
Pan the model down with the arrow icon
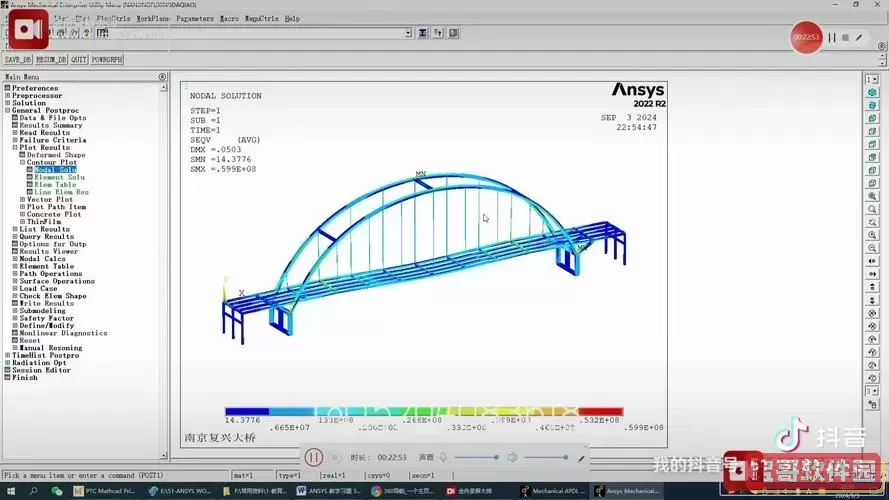(873, 300)
